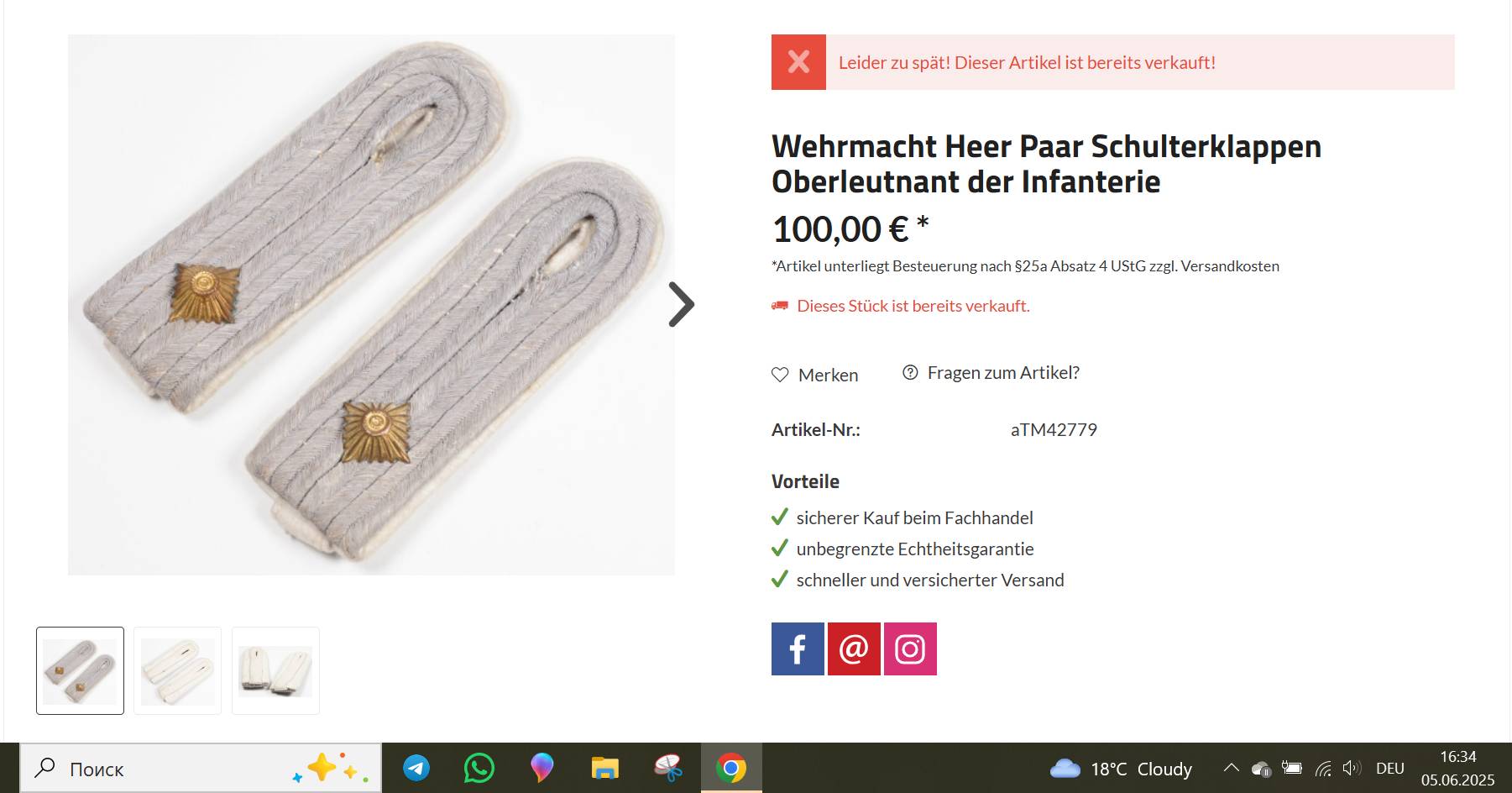View the third product thumbnail

(x=275, y=670)
